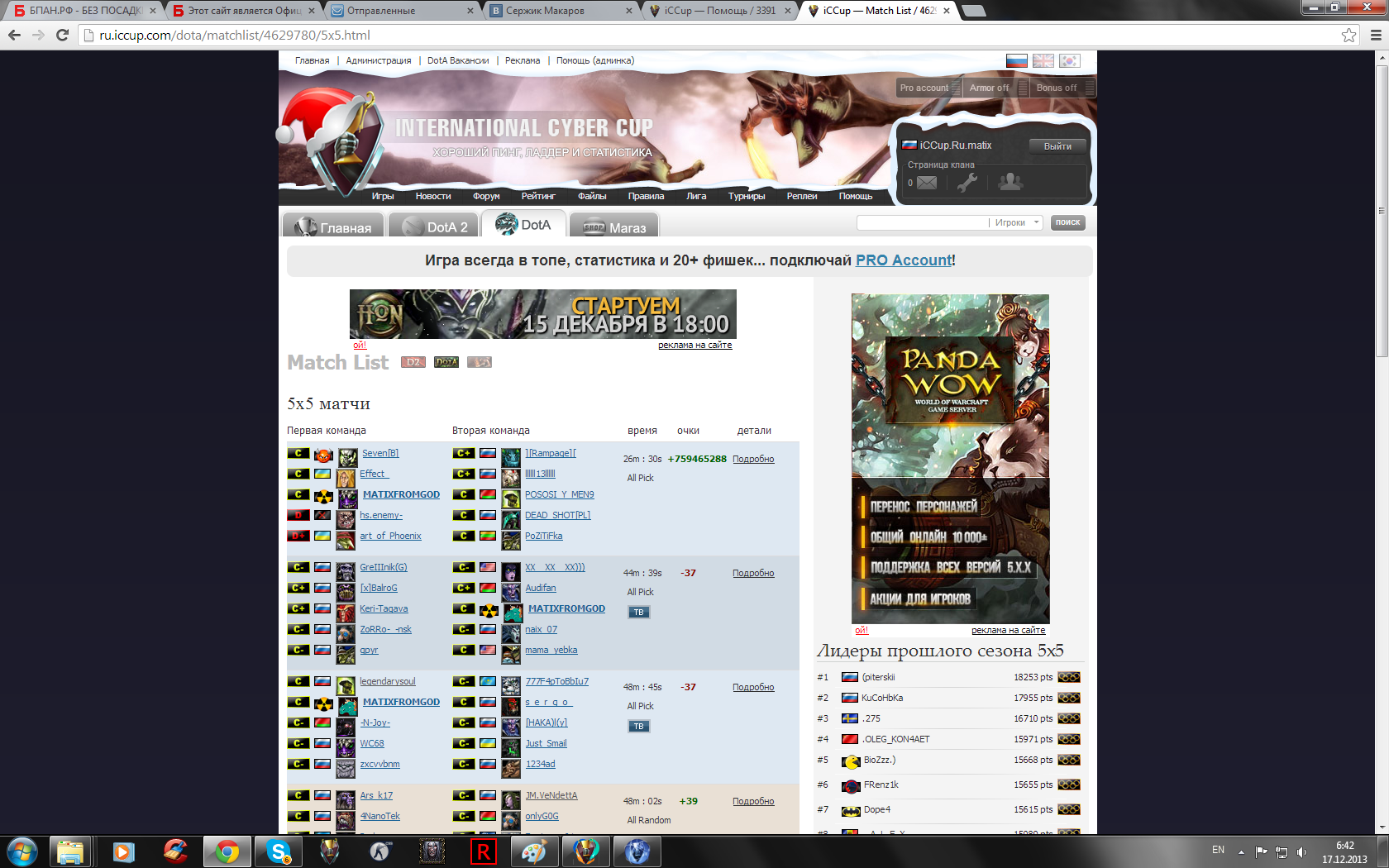This screenshot has width=1389, height=868.
Task: Go back to the previous page
Action: [x=14, y=35]
